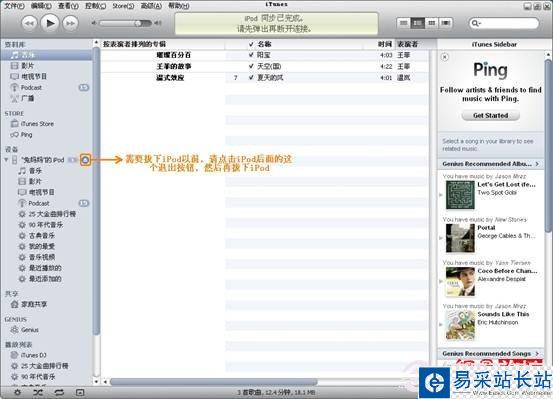Adjust the volume slider knob

click(x=138, y=23)
